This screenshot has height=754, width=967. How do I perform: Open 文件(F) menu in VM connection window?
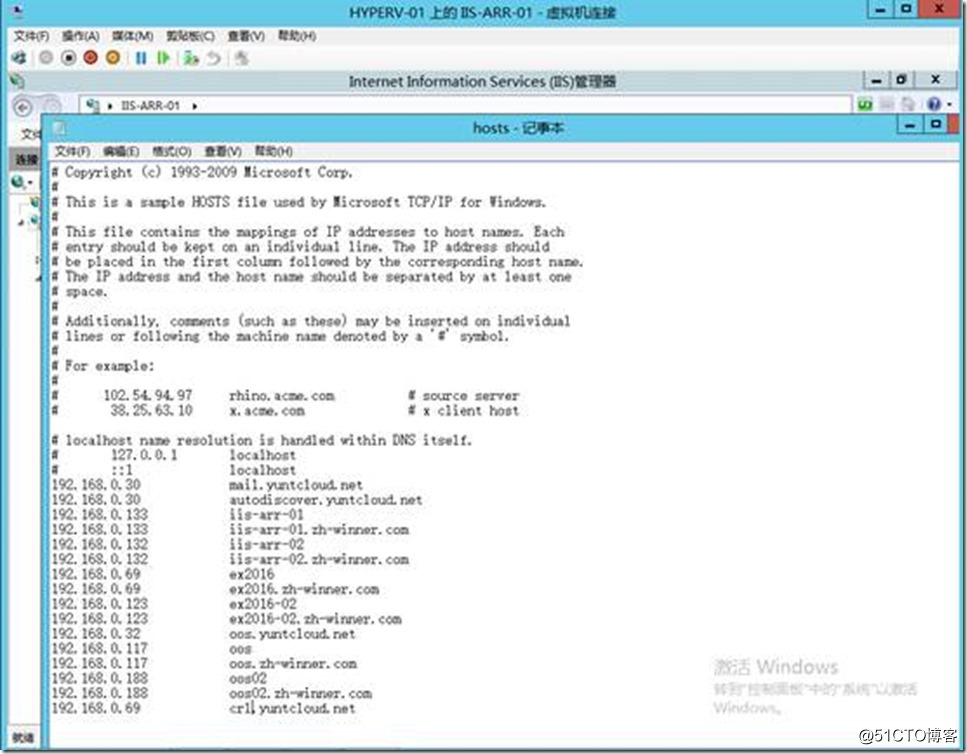(31, 36)
